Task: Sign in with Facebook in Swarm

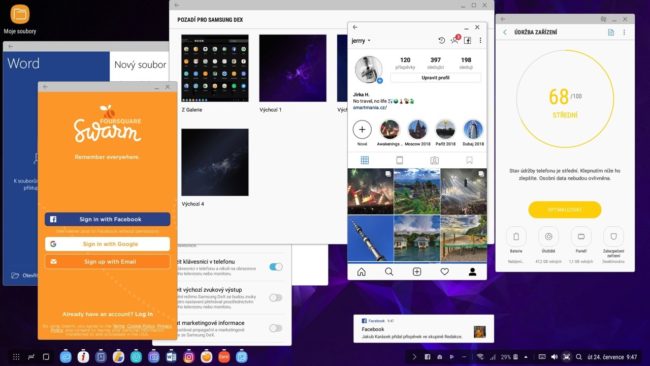Action: tap(107, 219)
